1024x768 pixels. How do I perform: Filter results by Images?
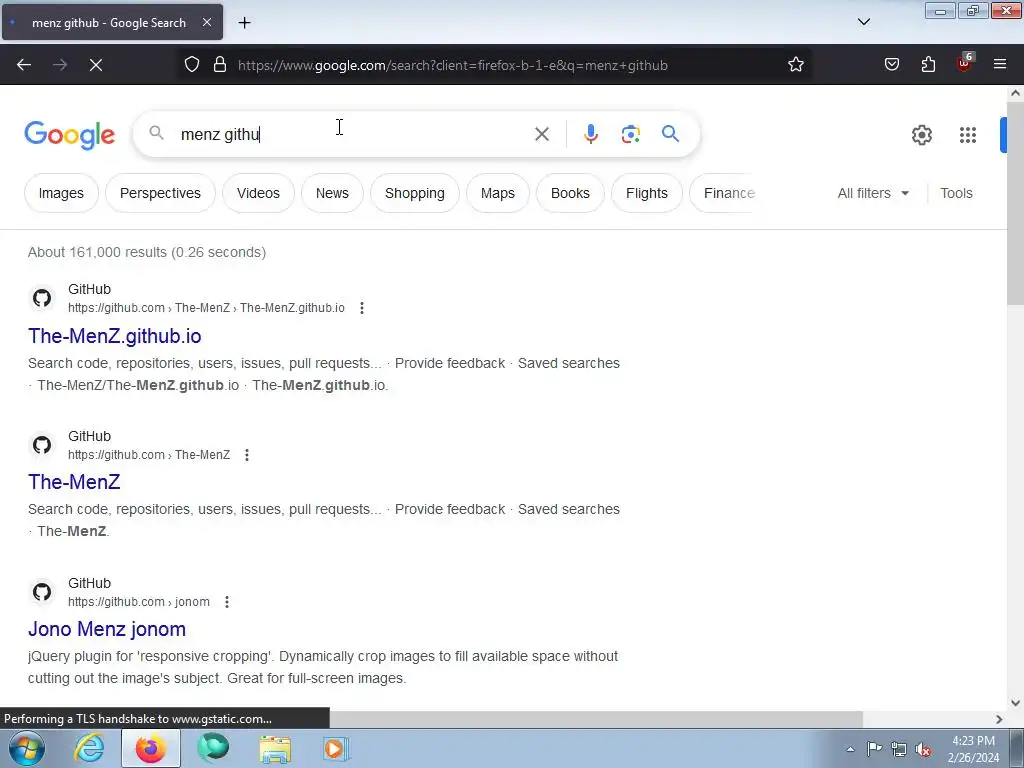pyautogui.click(x=61, y=193)
